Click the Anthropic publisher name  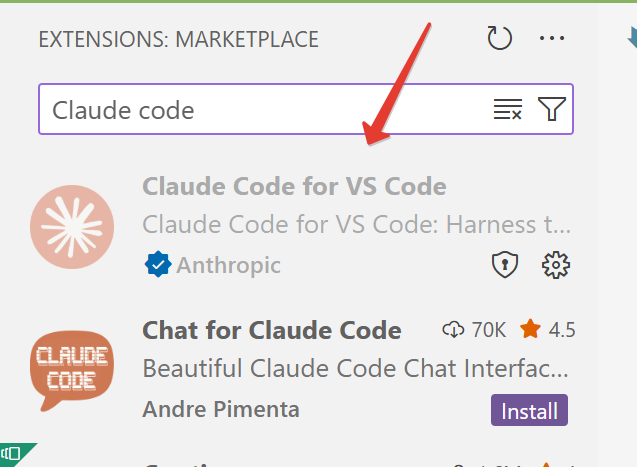[x=229, y=265]
